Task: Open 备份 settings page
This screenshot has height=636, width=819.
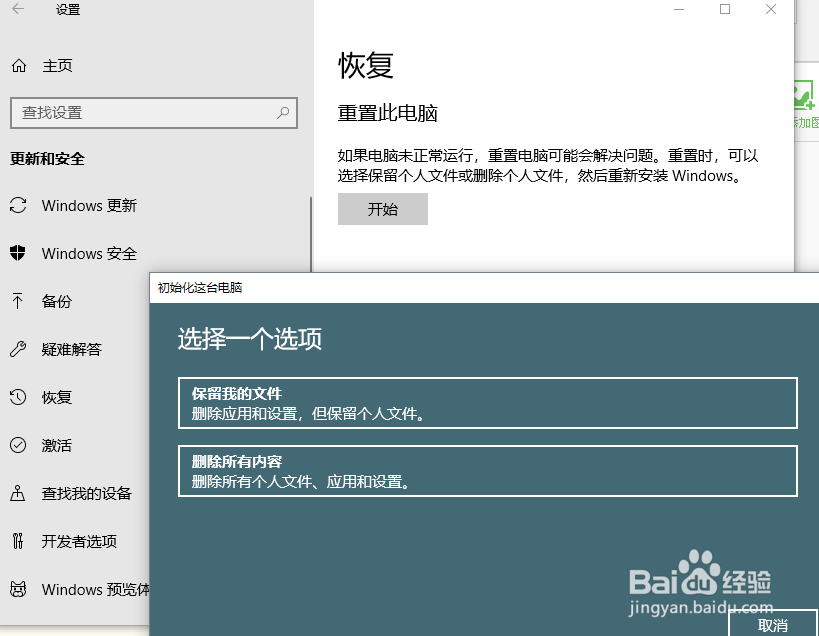Action: tap(56, 301)
